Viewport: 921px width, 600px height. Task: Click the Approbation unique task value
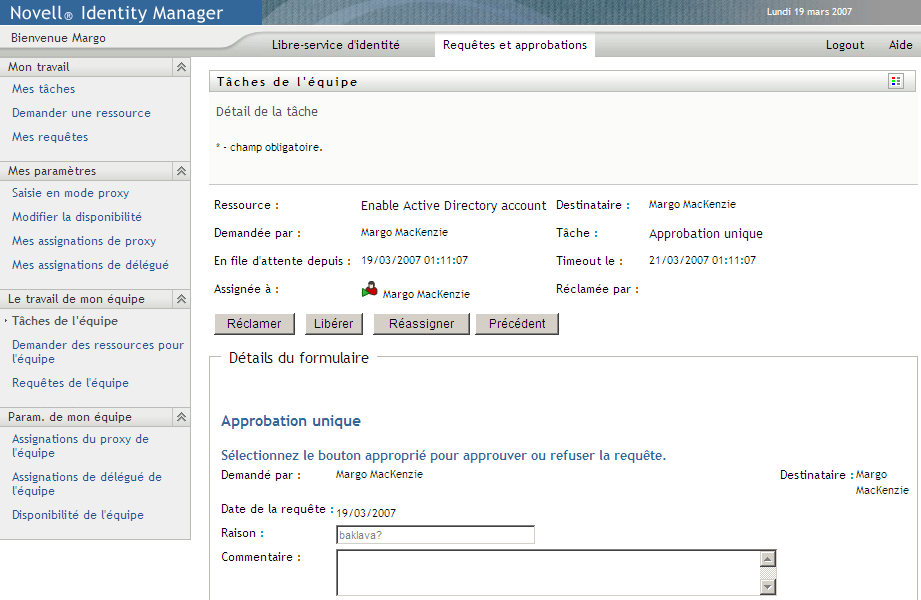pos(705,234)
